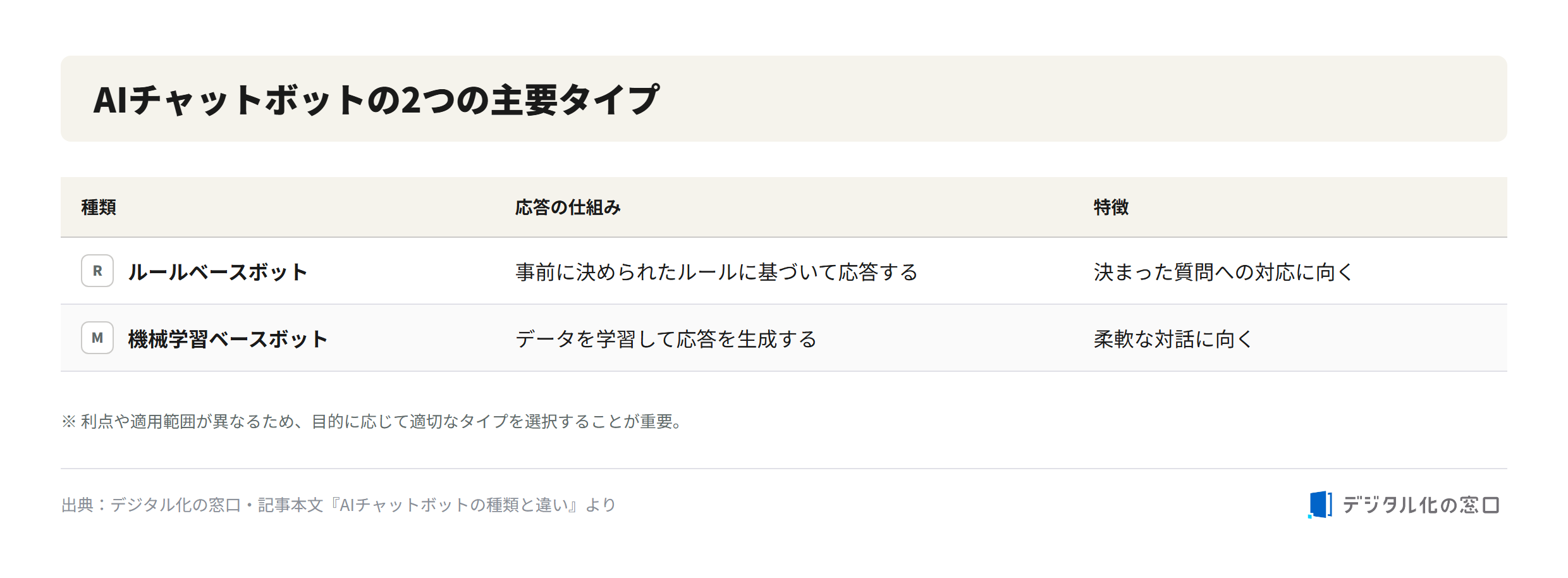This screenshot has width=1568, height=578.
Task: Click the word より ending the citation
Action: (x=601, y=505)
